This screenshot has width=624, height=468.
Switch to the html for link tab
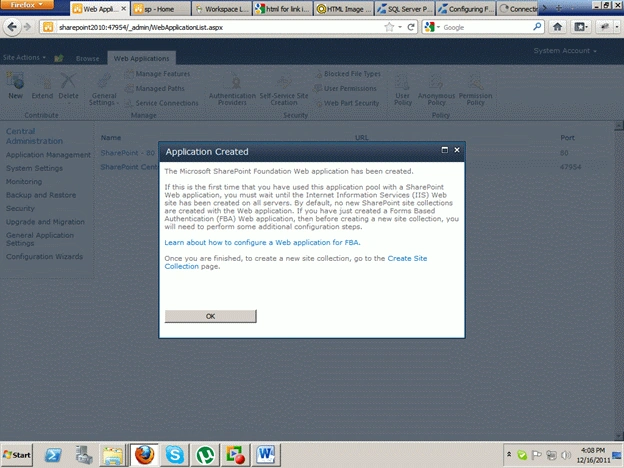click(x=282, y=9)
